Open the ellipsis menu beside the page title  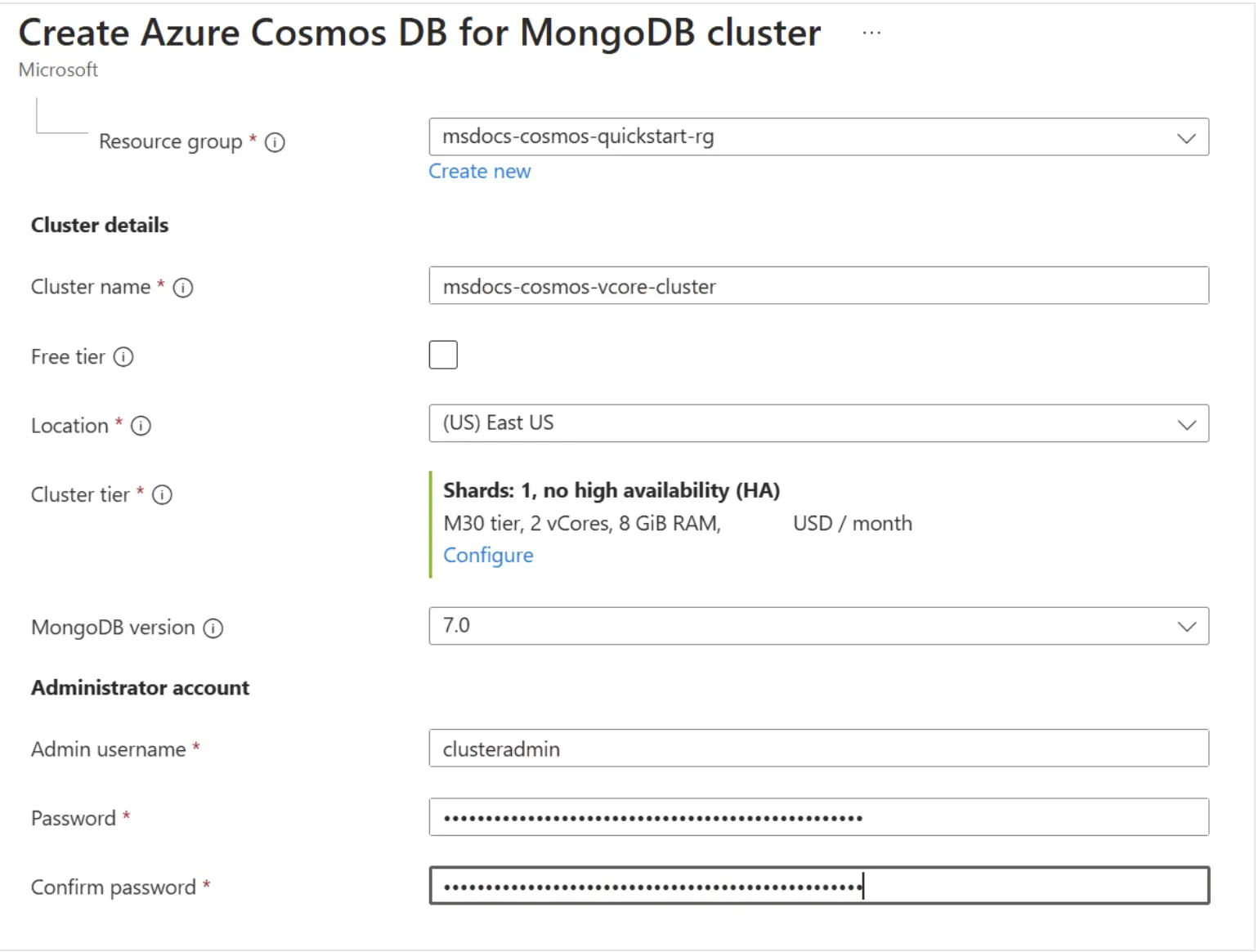[x=871, y=33]
